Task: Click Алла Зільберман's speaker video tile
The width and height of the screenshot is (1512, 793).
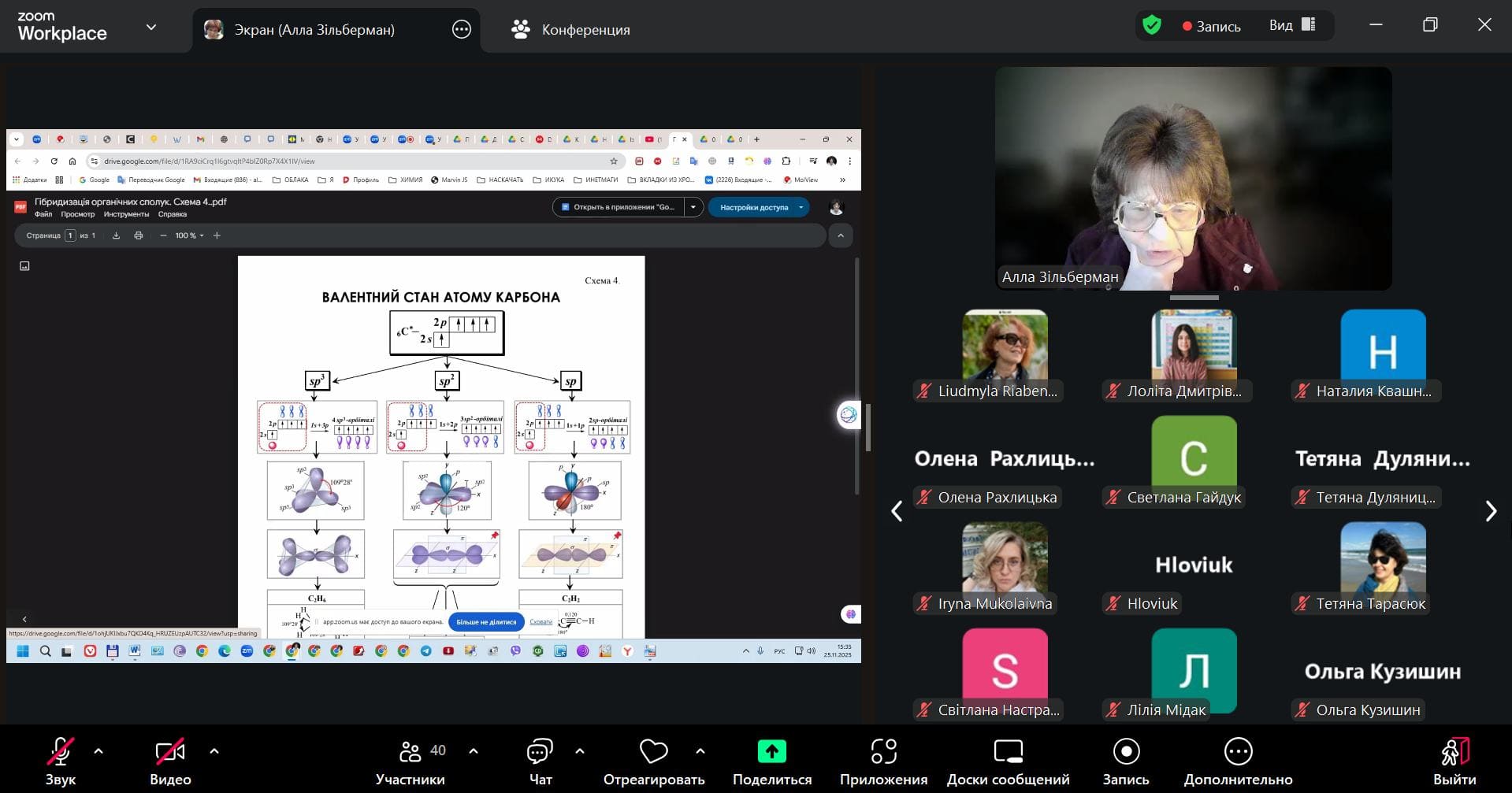Action: pyautogui.click(x=1193, y=178)
